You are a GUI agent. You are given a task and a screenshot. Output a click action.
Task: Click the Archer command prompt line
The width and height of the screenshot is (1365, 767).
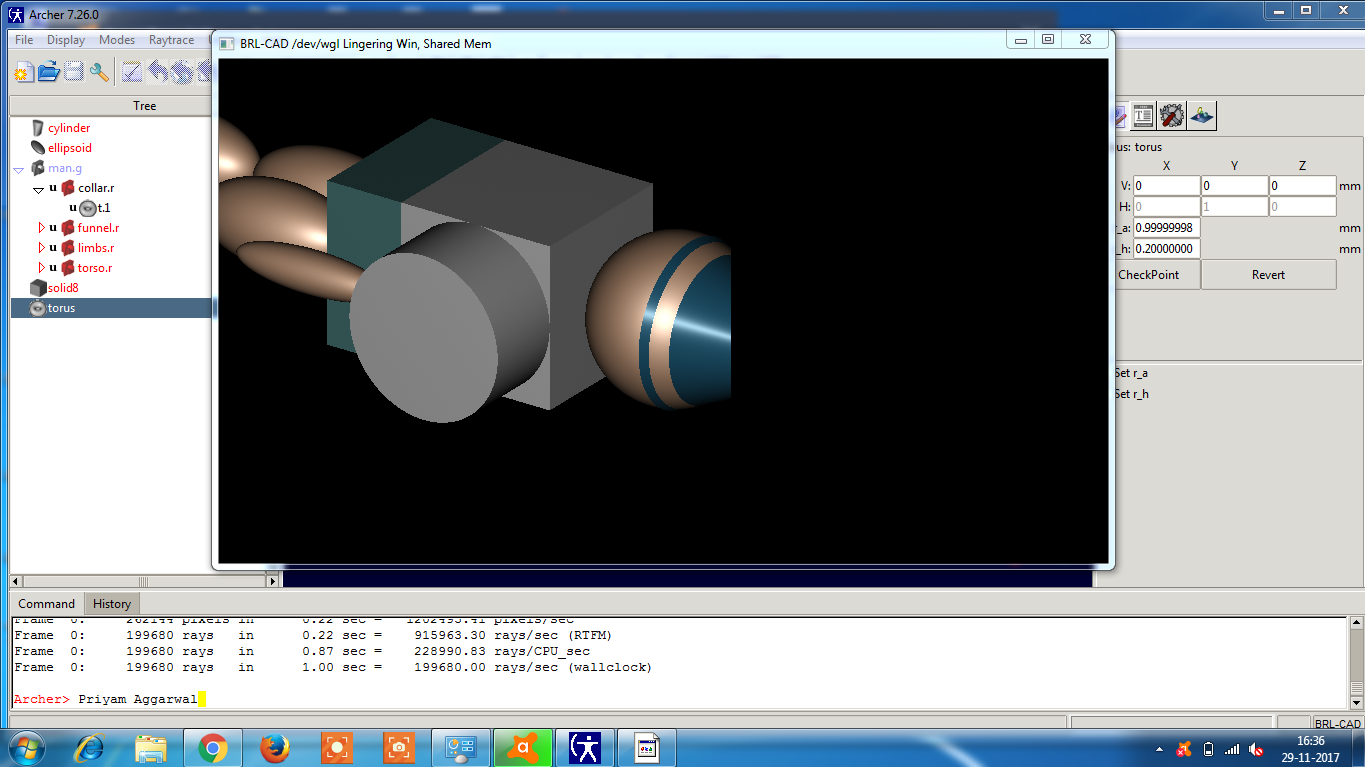[x=680, y=699]
